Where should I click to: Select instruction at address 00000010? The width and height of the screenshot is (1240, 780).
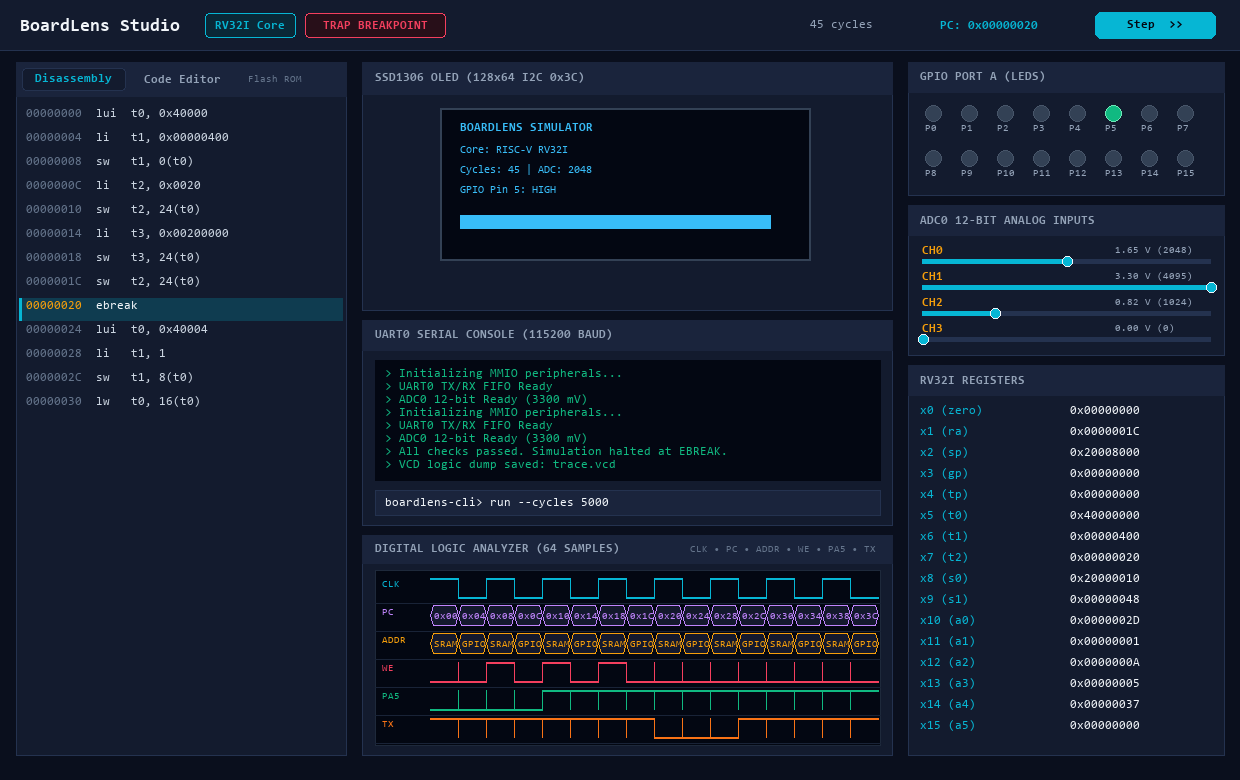(x=181, y=209)
